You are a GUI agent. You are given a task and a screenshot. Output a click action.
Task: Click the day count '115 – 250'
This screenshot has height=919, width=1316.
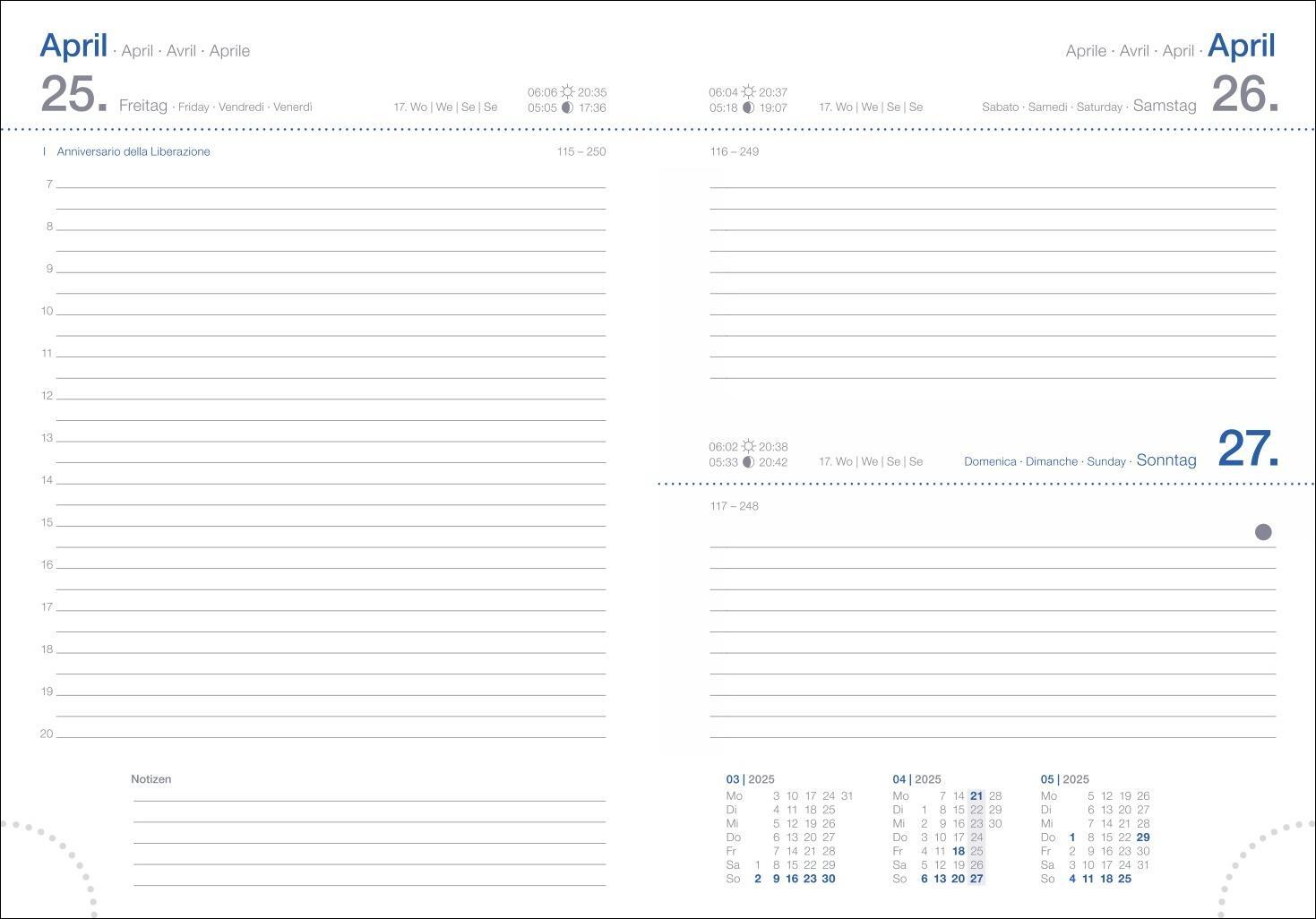[x=581, y=151]
